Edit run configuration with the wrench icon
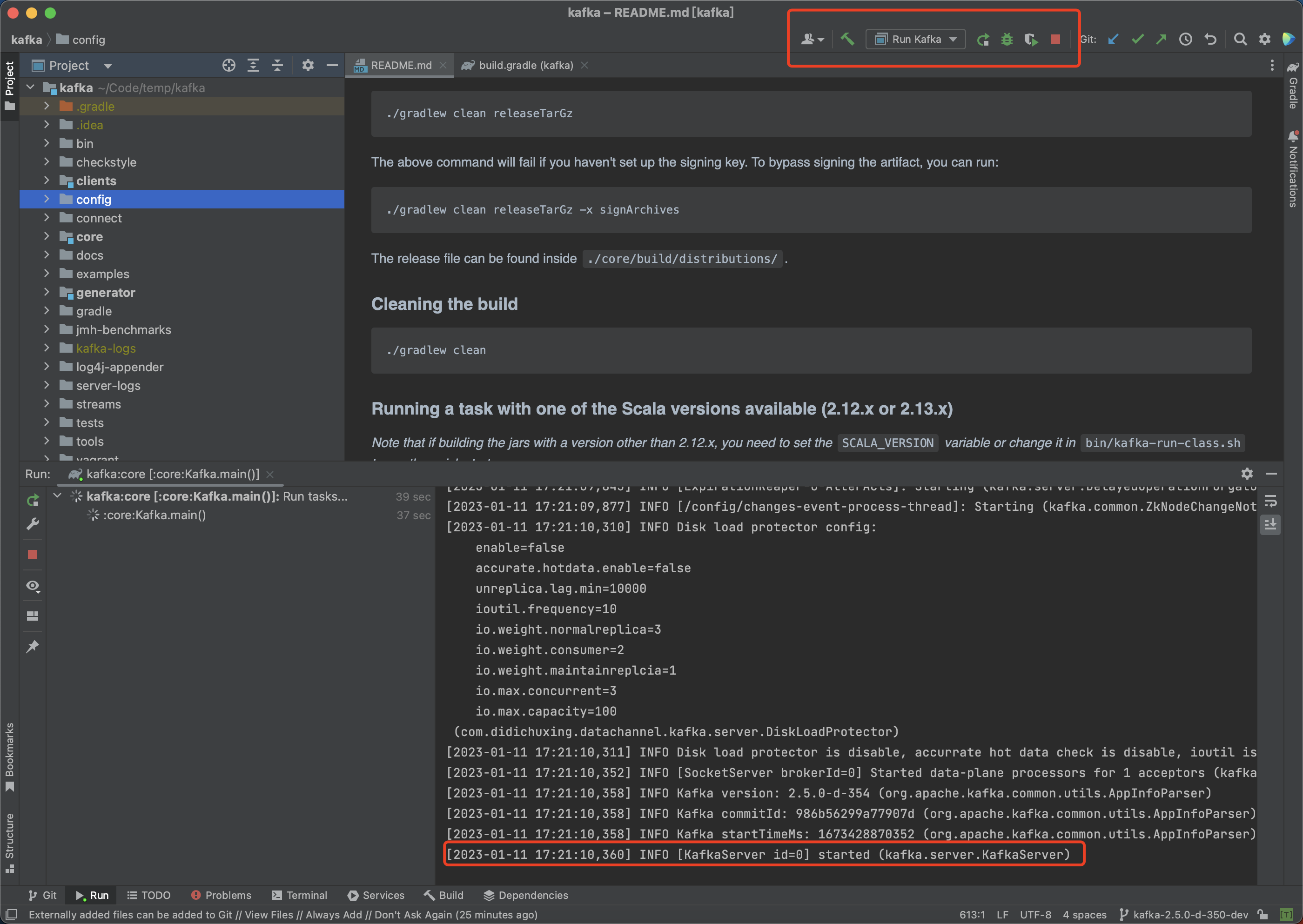 click(33, 523)
